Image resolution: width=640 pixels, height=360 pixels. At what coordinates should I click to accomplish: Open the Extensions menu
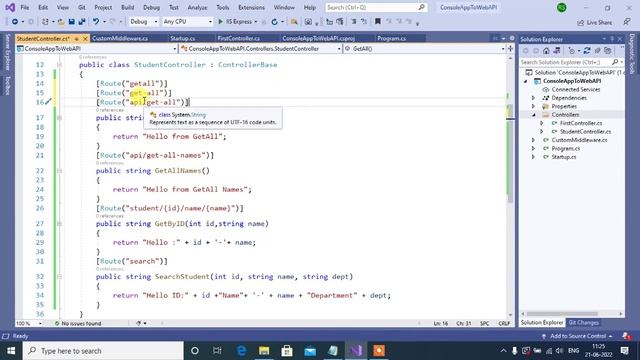tap(251, 7)
